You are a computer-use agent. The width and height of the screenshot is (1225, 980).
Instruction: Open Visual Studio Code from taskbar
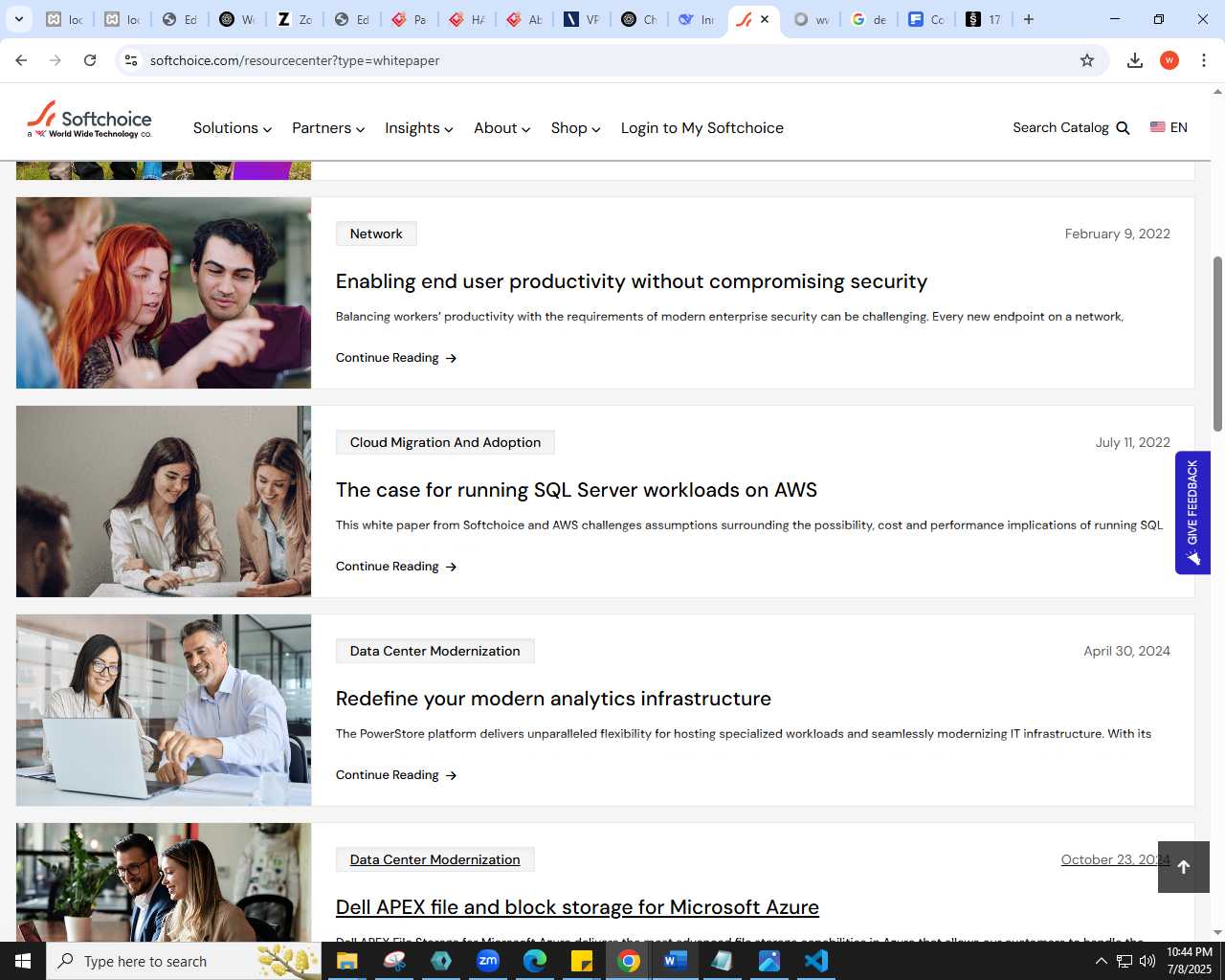tap(816, 961)
